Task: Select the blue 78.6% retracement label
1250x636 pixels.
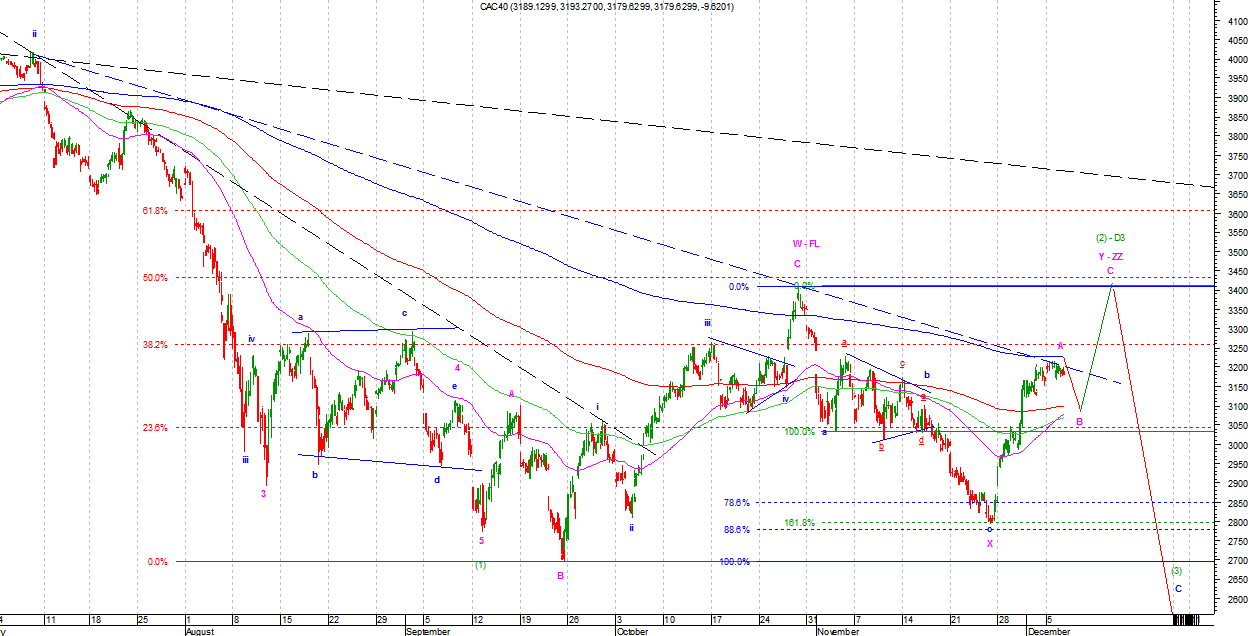Action: (x=736, y=502)
